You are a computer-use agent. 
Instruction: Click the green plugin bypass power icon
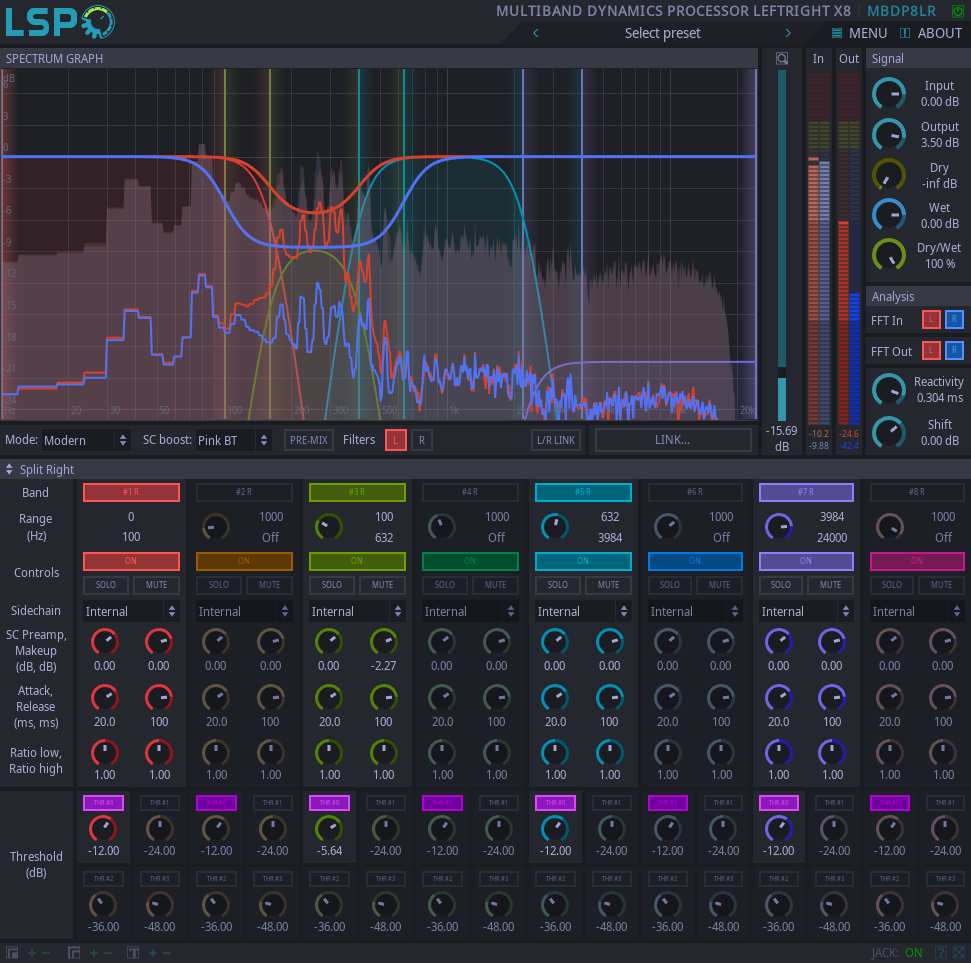pyautogui.click(x=957, y=10)
